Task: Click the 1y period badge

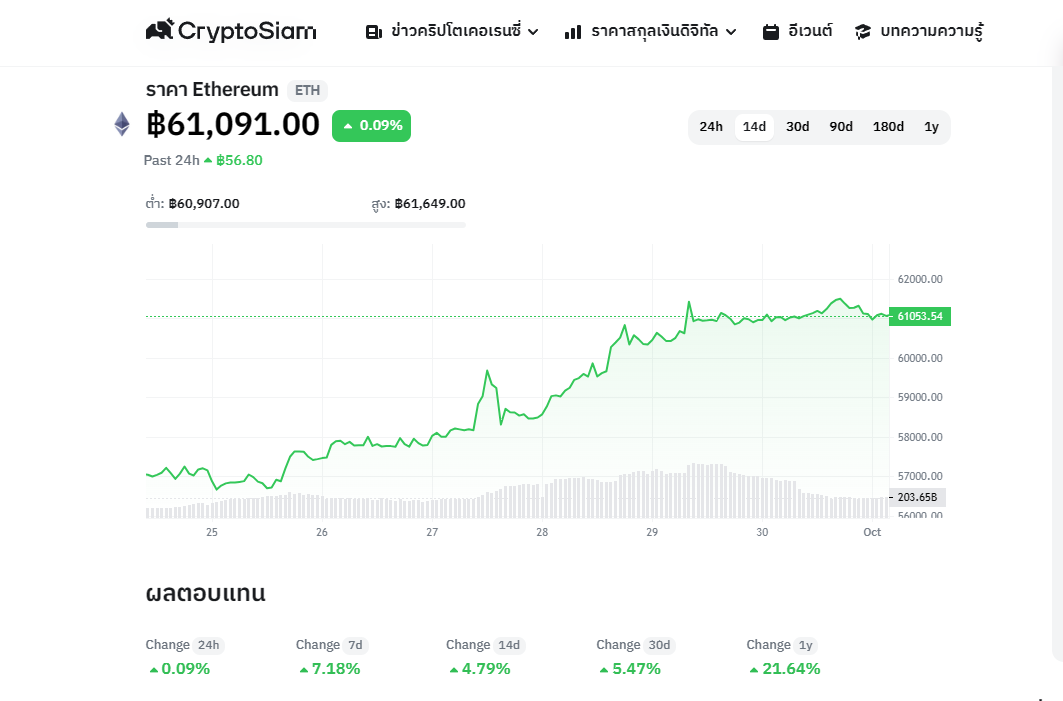Action: [x=805, y=645]
